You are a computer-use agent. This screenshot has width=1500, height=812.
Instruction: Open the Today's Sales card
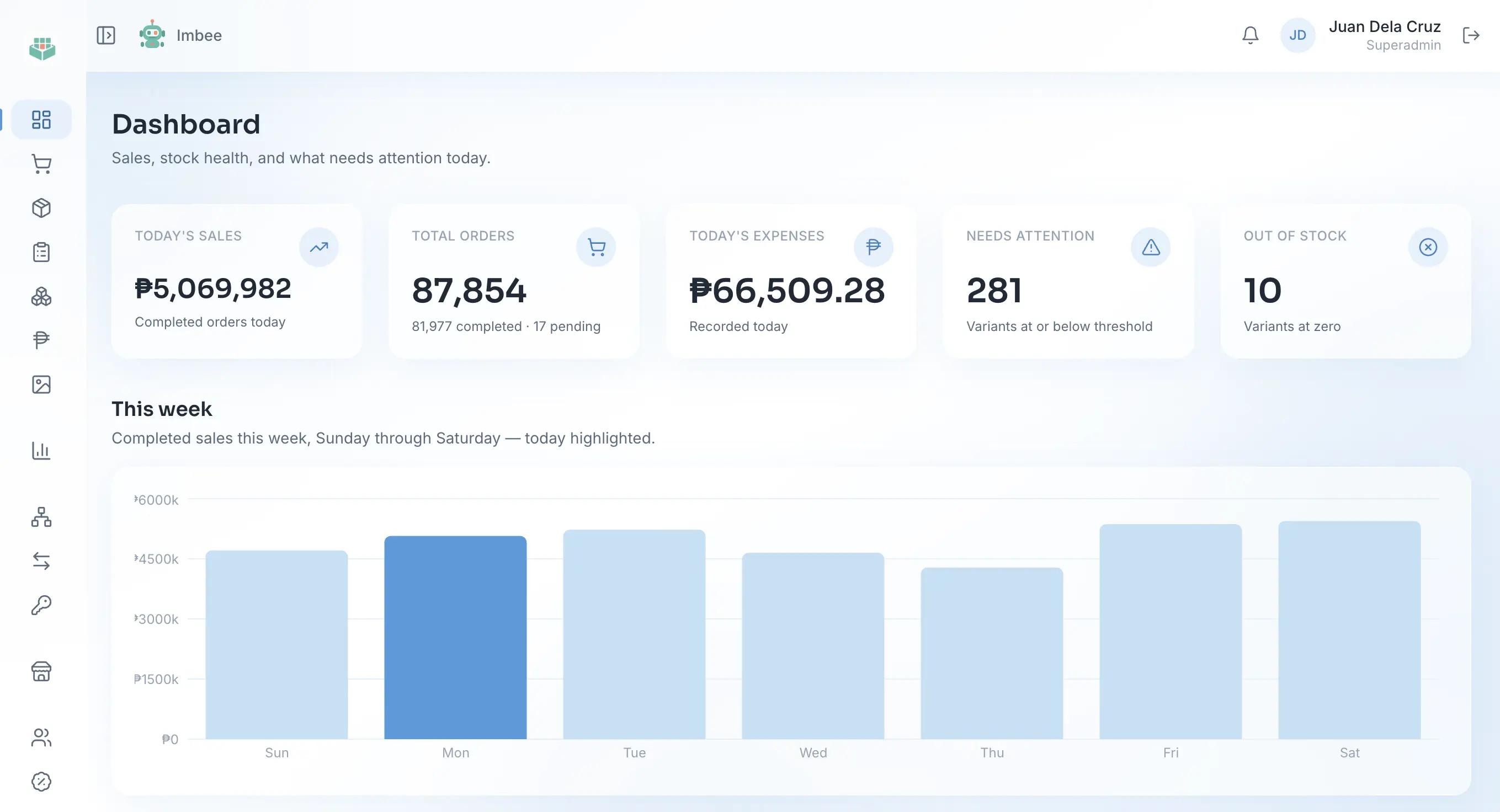coord(236,281)
